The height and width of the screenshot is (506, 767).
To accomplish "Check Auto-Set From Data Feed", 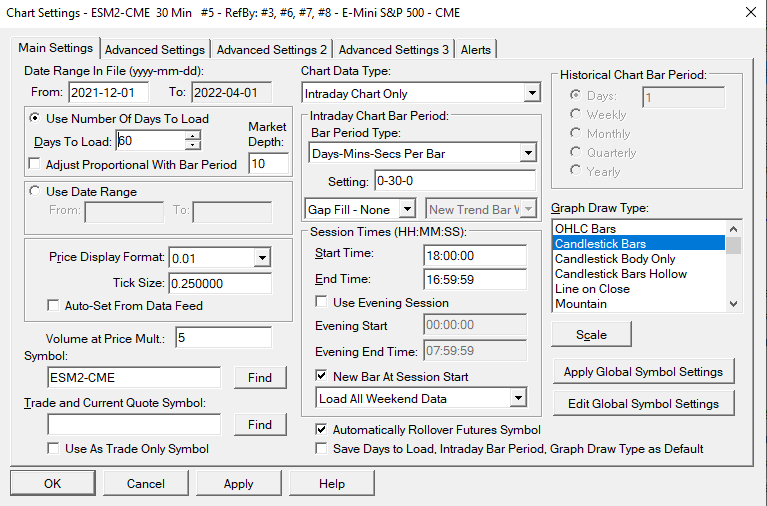I will [x=53, y=306].
